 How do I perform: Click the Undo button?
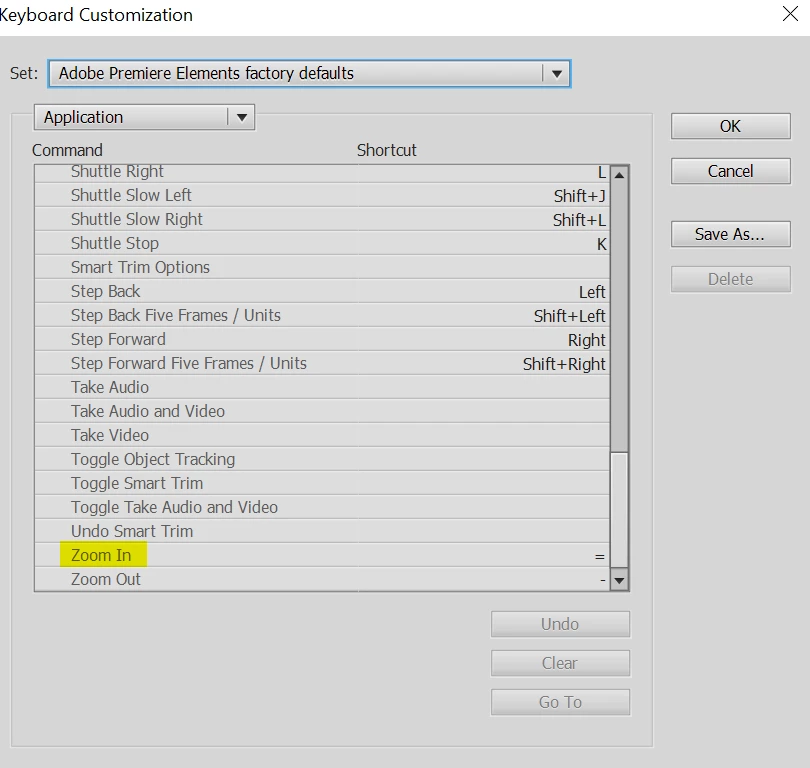point(560,624)
